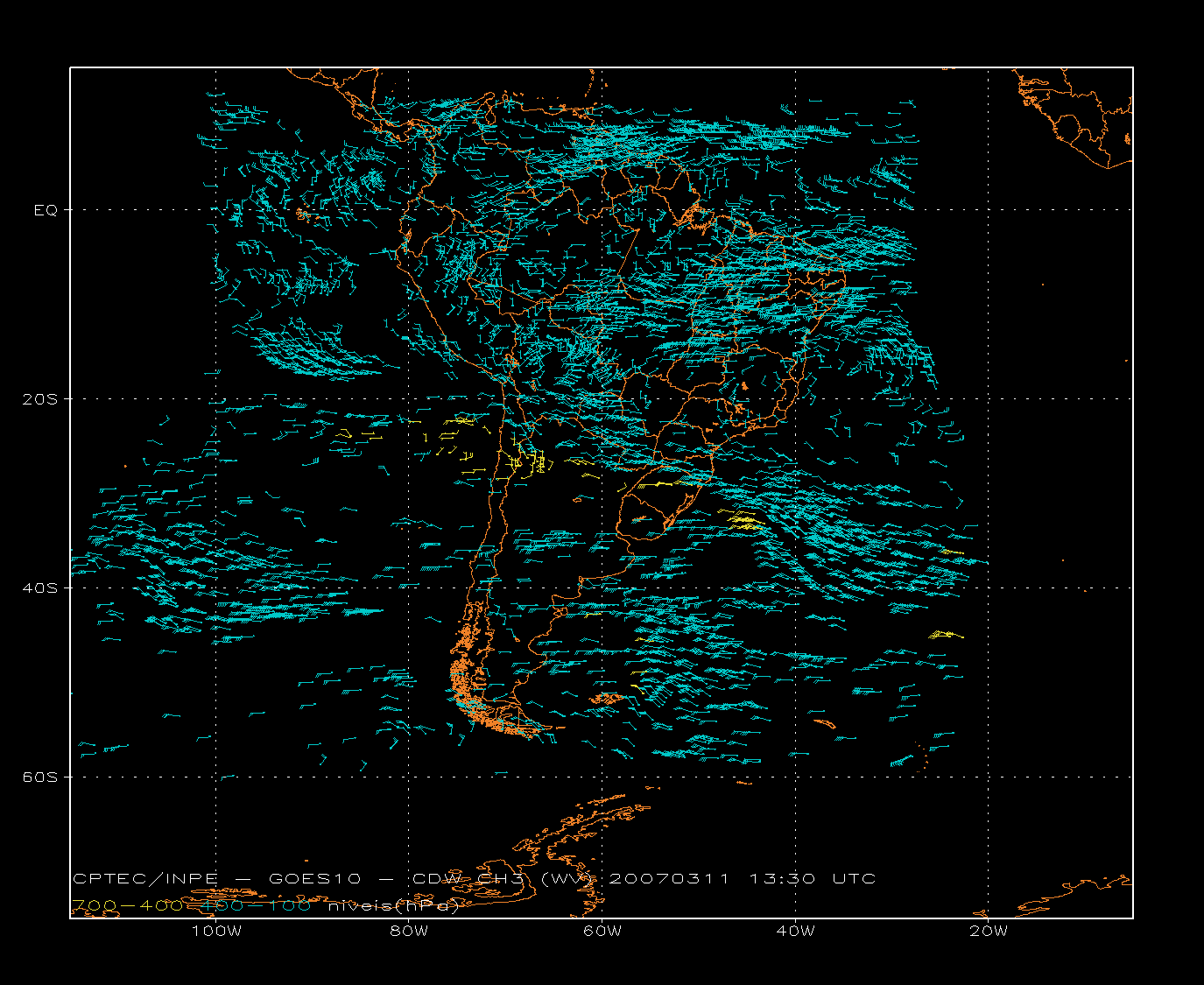Click the CPTEC/INPE title text
The height and width of the screenshot is (985, 1204).
[145, 878]
